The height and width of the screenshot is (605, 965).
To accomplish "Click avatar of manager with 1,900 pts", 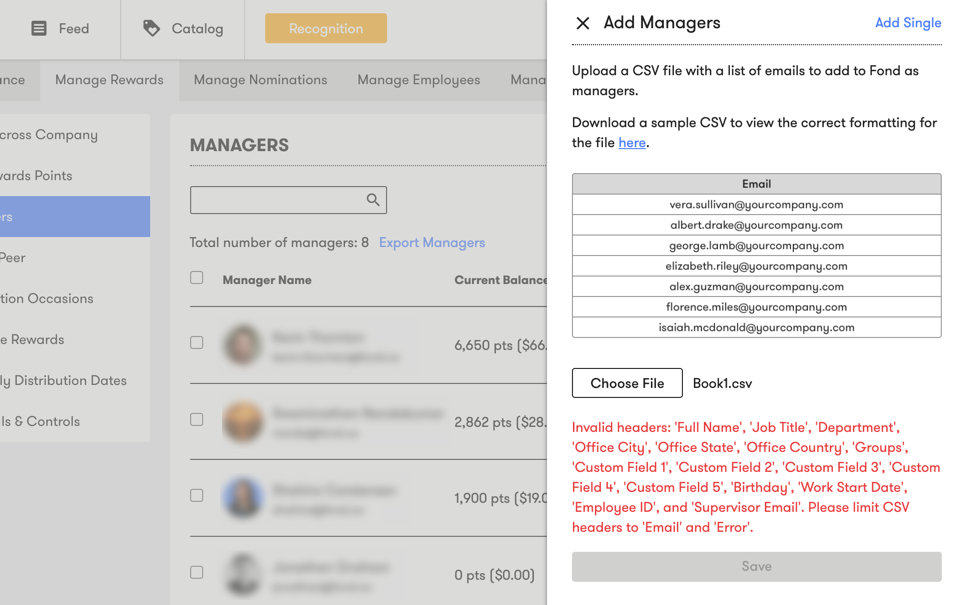I will pyautogui.click(x=242, y=497).
